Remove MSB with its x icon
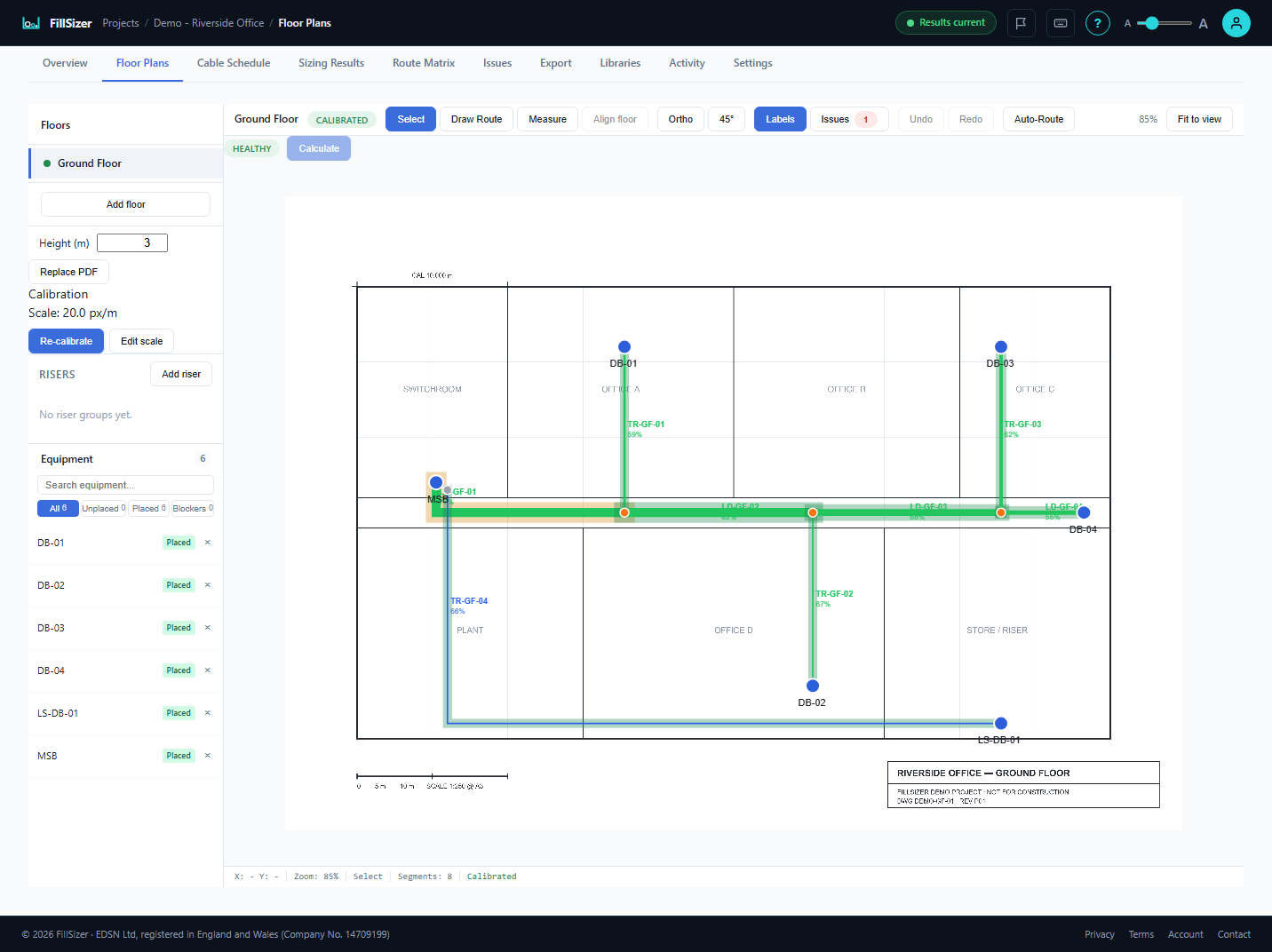 click(208, 756)
